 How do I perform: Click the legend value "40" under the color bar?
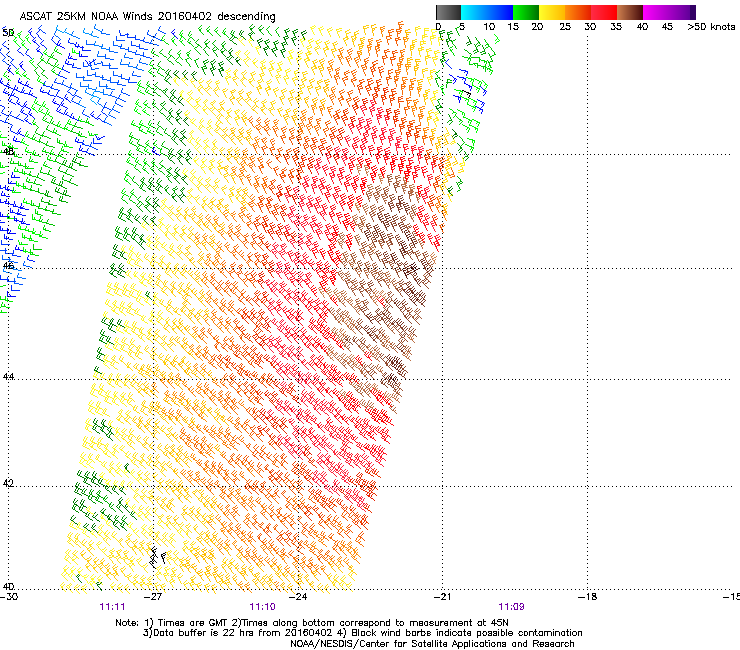(642, 27)
